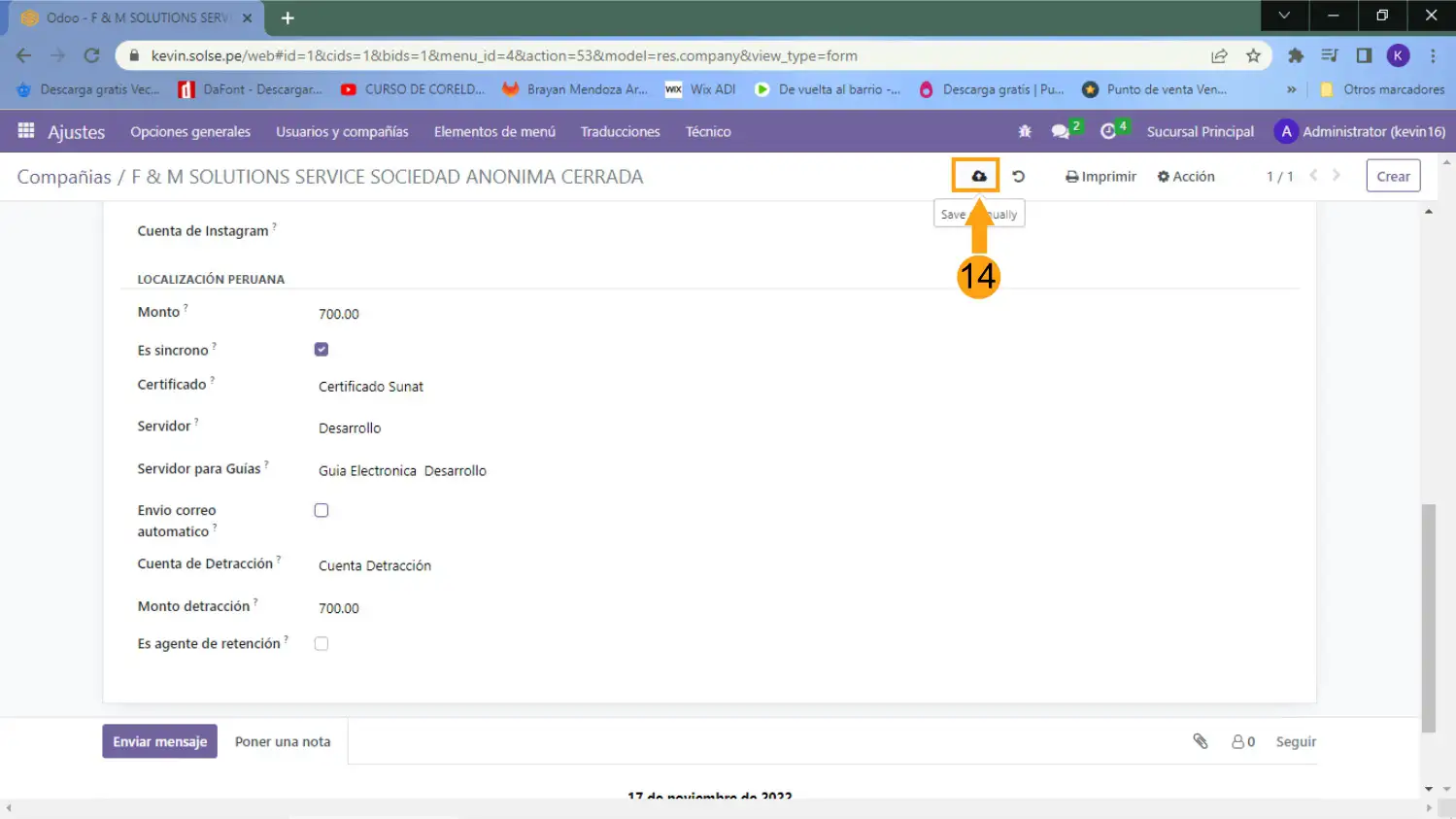The height and width of the screenshot is (819, 1456).
Task: Open the browser extensions puzzle icon
Action: (1296, 55)
